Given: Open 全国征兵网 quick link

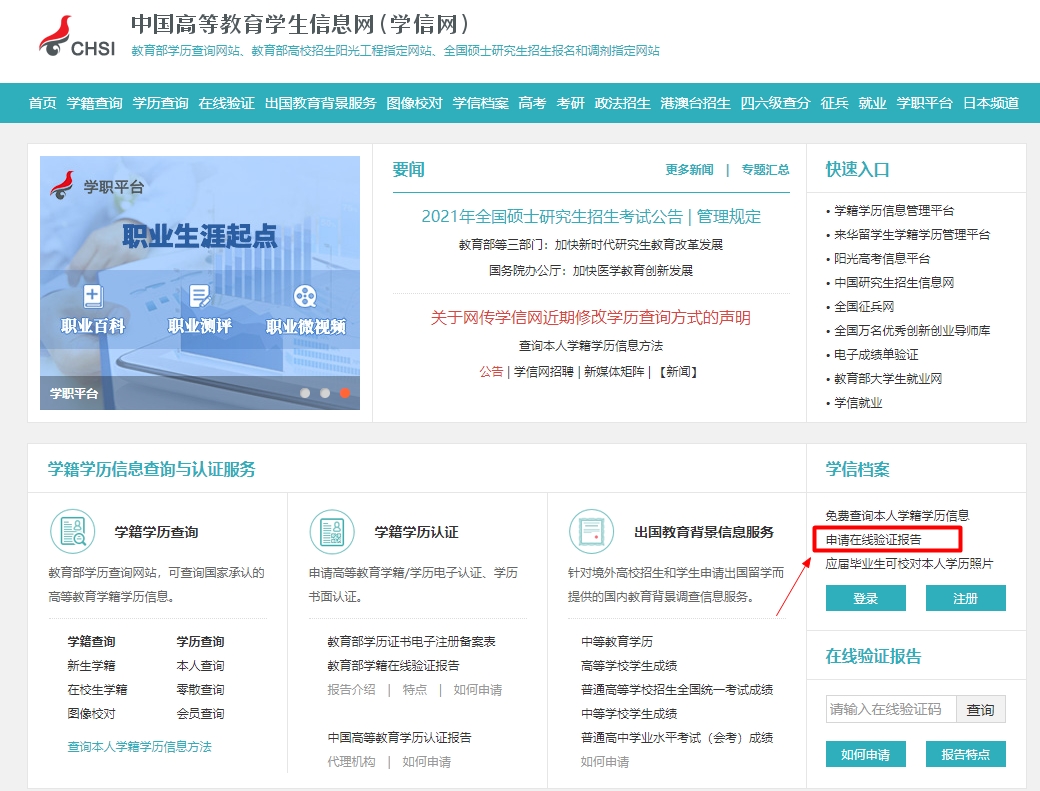Looking at the screenshot, I should pos(864,307).
